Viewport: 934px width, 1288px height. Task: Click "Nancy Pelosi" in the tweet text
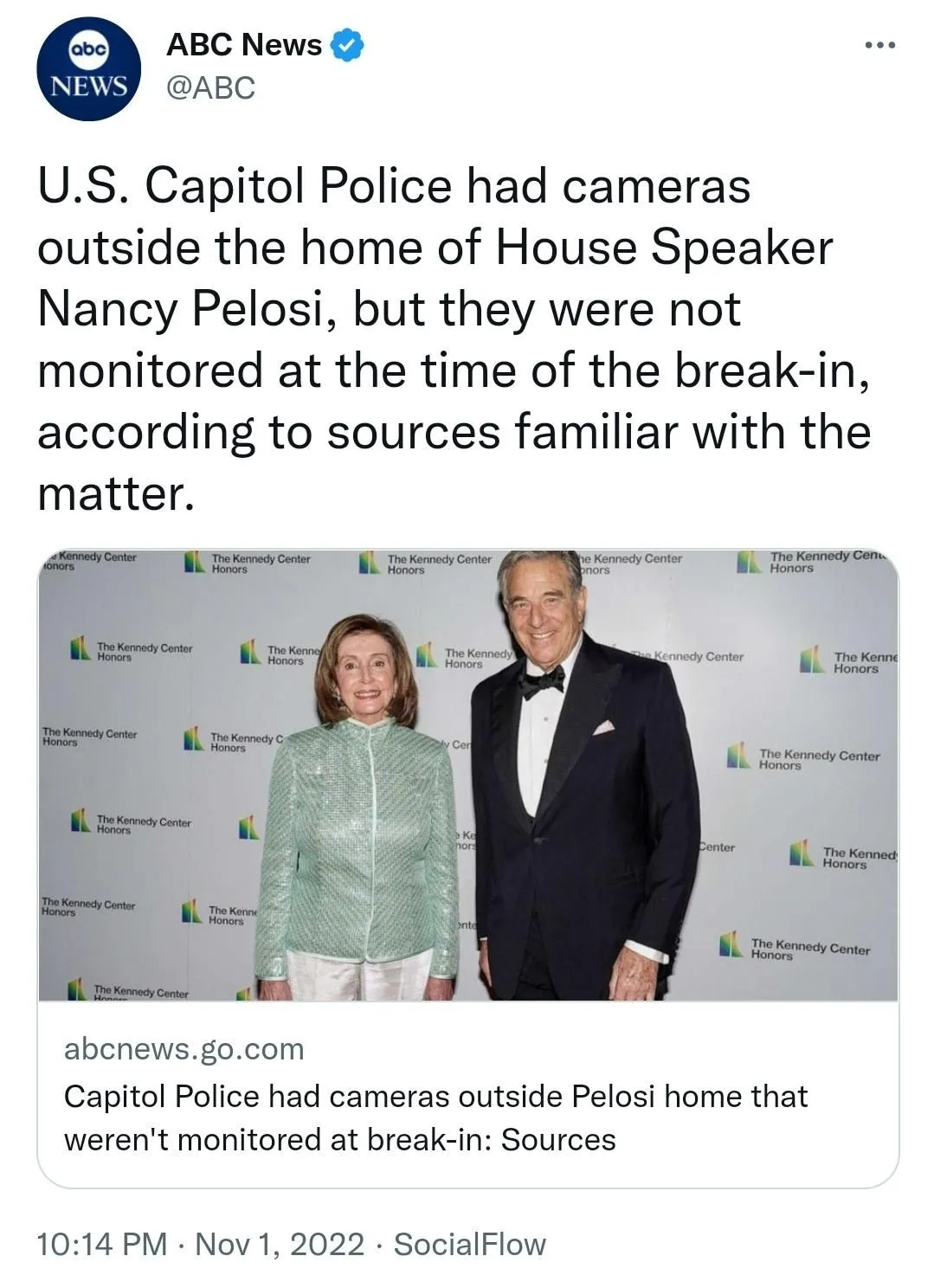pyautogui.click(x=179, y=309)
